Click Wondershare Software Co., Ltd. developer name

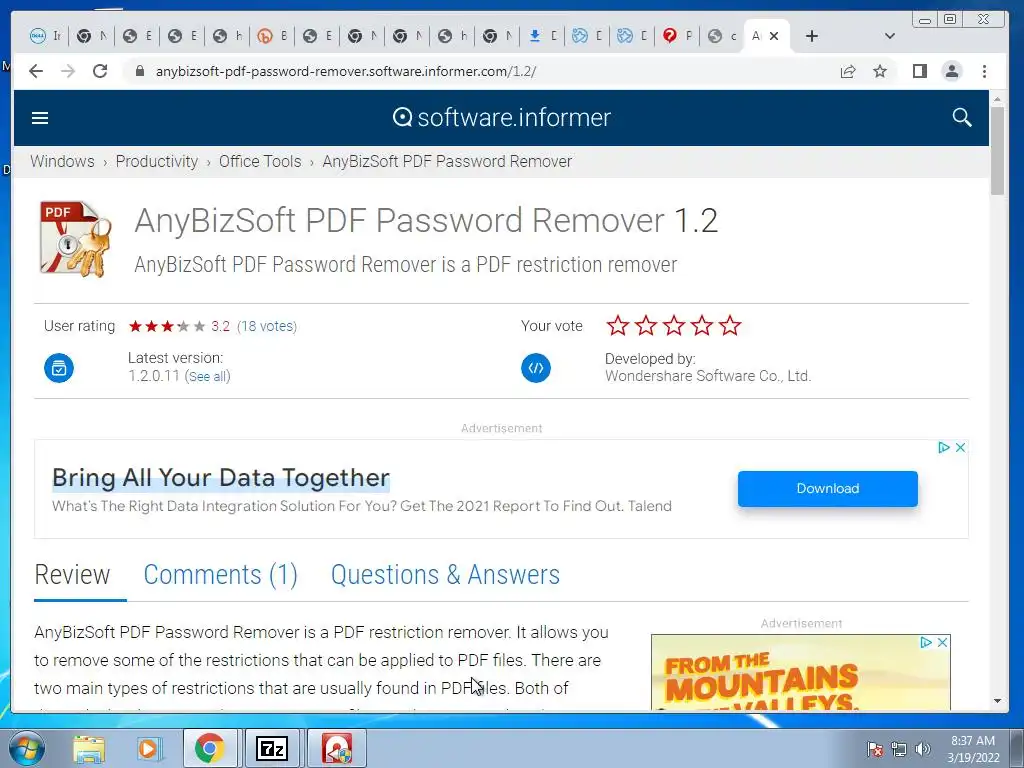click(x=708, y=376)
